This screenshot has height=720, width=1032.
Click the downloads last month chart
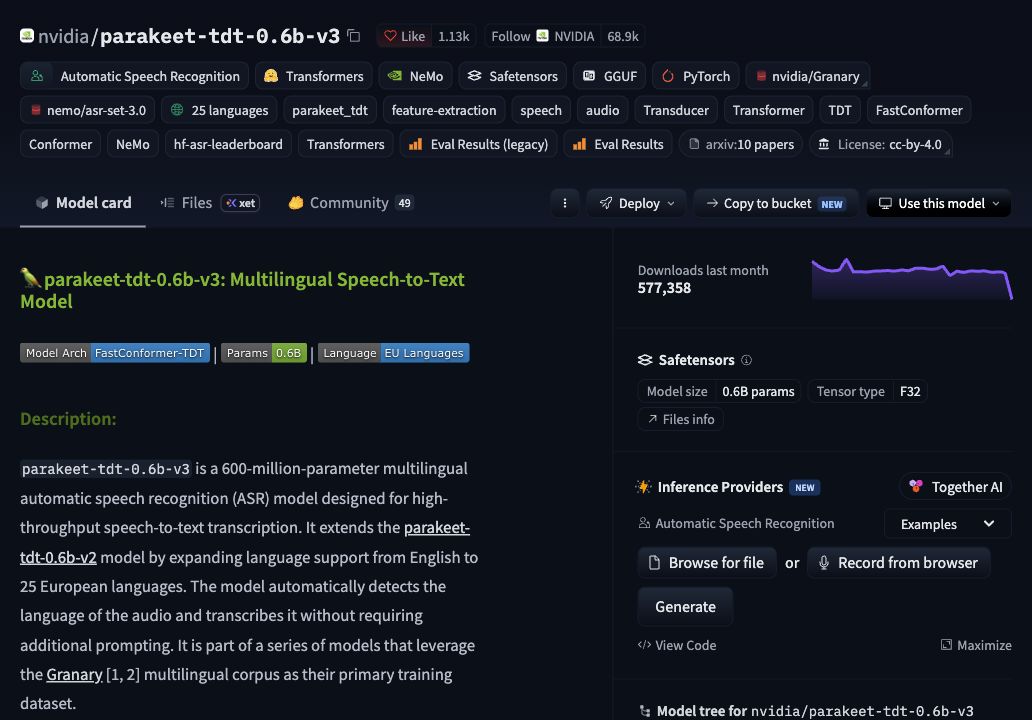[x=912, y=279]
